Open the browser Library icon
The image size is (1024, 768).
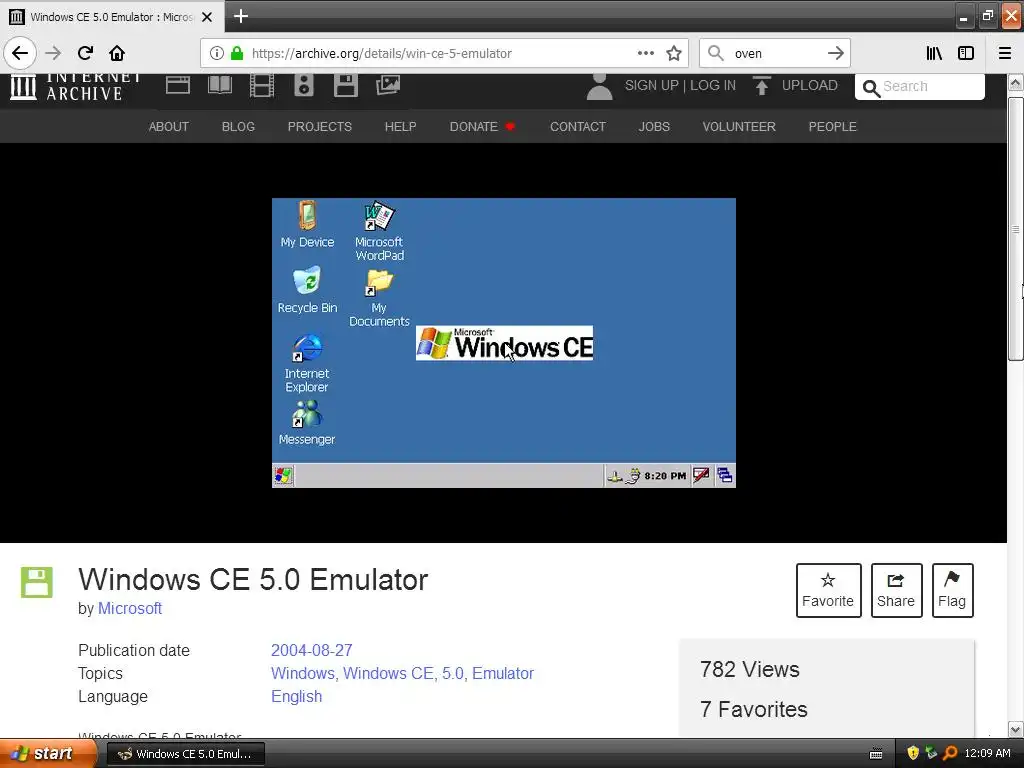click(x=934, y=54)
